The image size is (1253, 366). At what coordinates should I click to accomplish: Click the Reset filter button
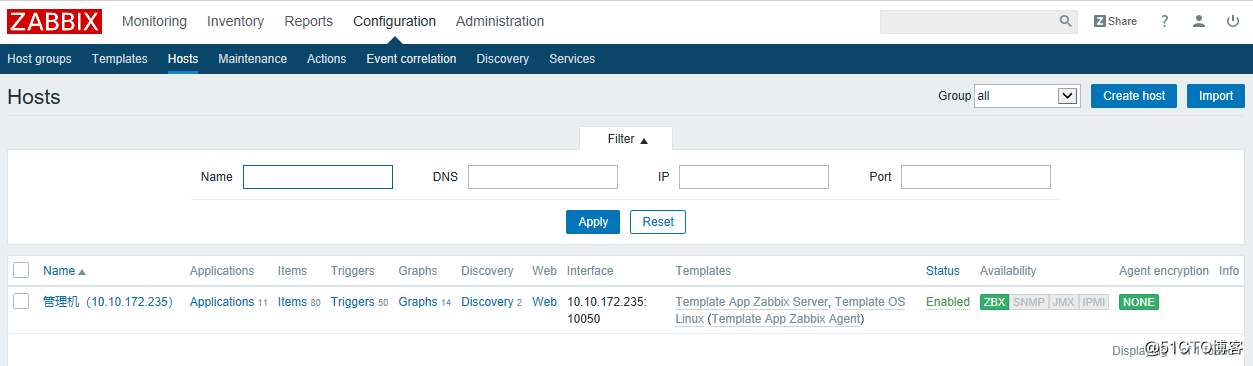coord(658,222)
